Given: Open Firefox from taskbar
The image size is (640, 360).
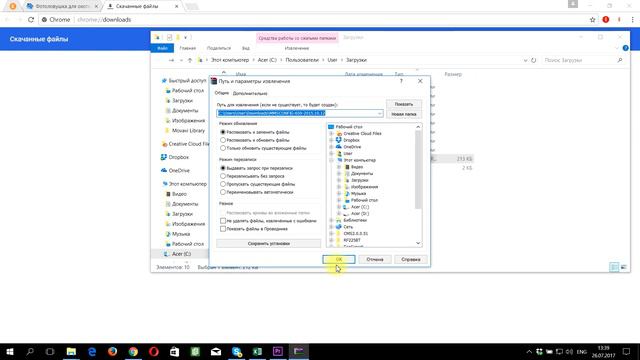Looking at the screenshot, I should click(112, 351).
